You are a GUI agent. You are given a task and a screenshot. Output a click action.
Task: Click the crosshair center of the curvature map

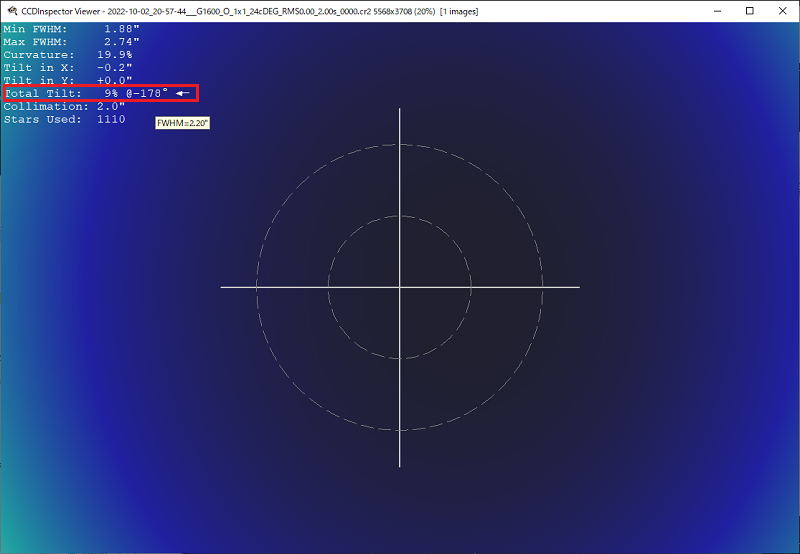(399, 287)
